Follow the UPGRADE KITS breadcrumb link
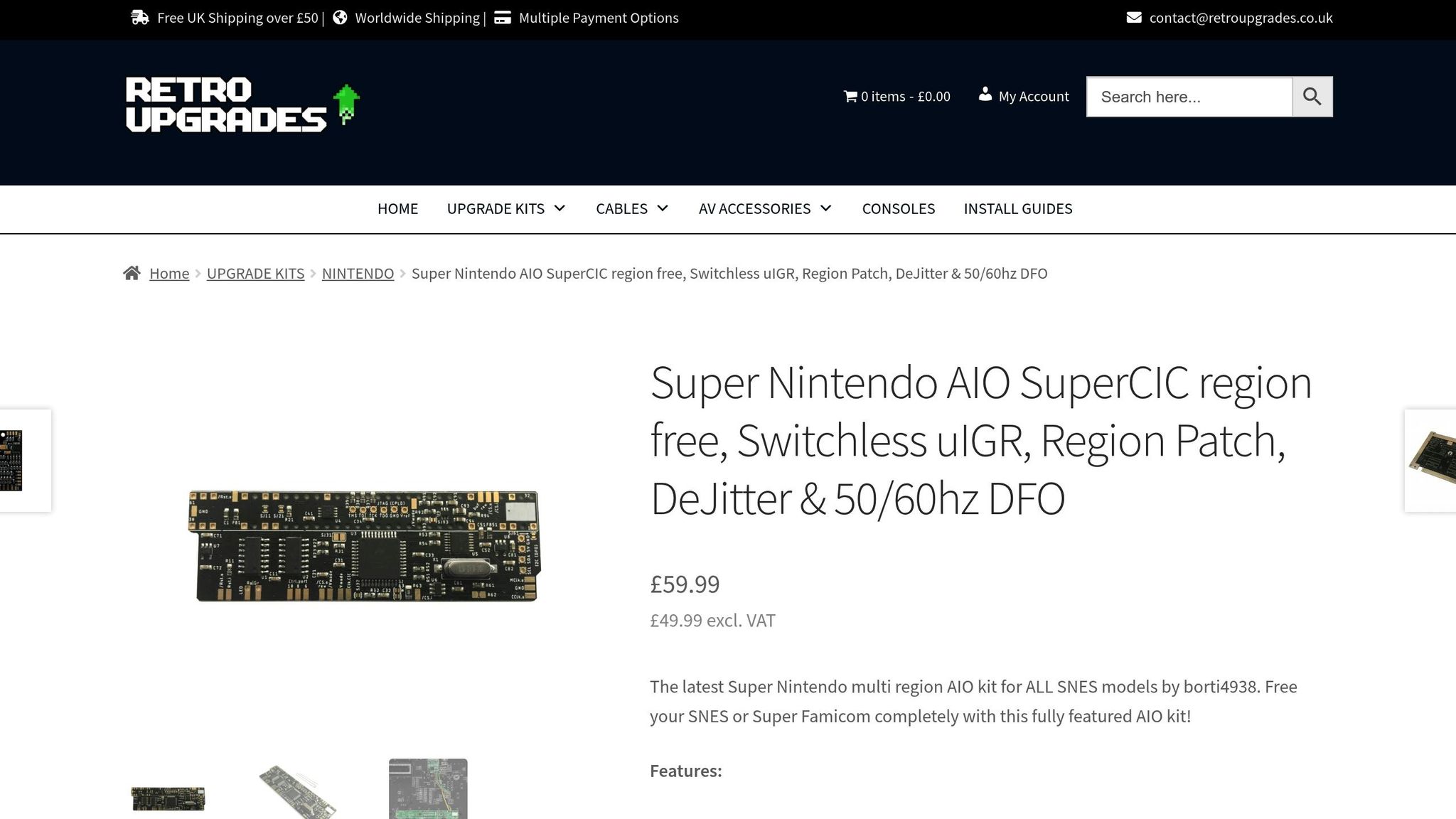 [x=255, y=274]
